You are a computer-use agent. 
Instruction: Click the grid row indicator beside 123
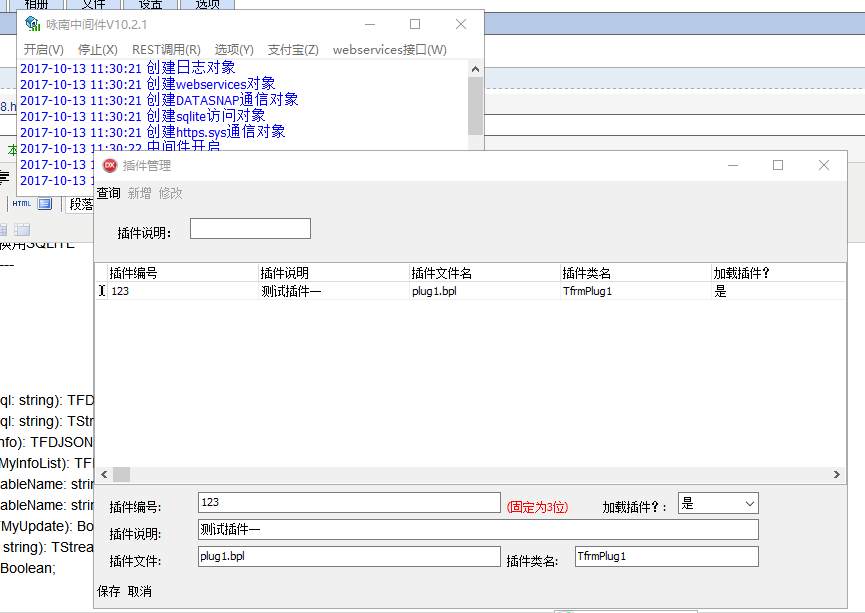coord(102,291)
